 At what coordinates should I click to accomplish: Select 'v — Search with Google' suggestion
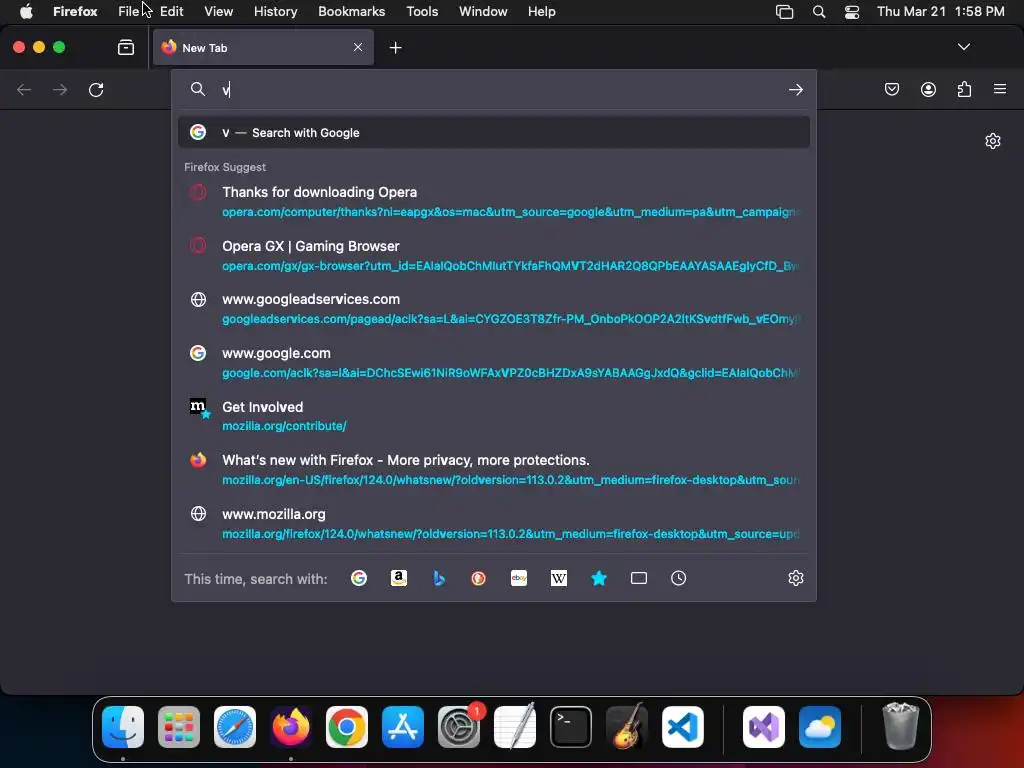coord(494,133)
